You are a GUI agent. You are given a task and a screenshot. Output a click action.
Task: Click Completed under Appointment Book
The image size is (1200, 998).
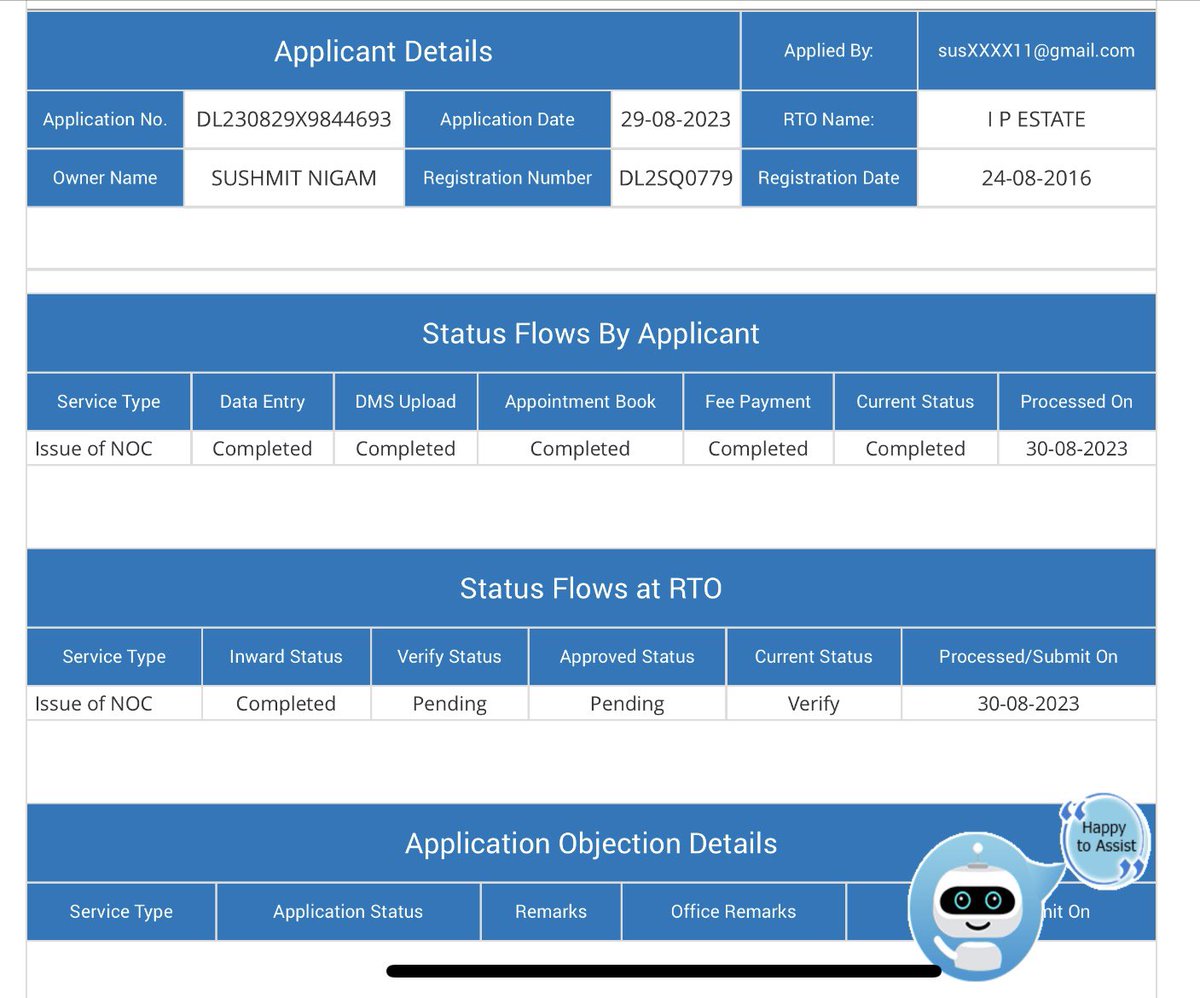(581, 448)
